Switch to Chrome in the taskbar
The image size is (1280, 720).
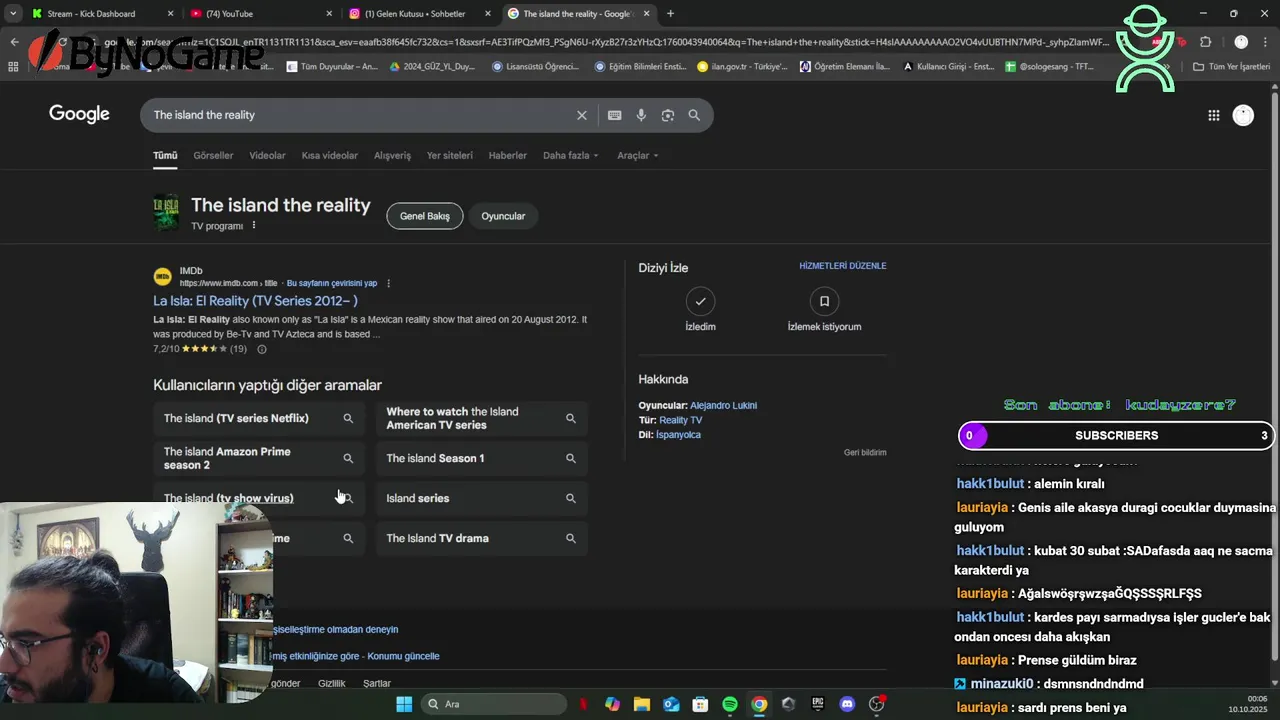759,704
